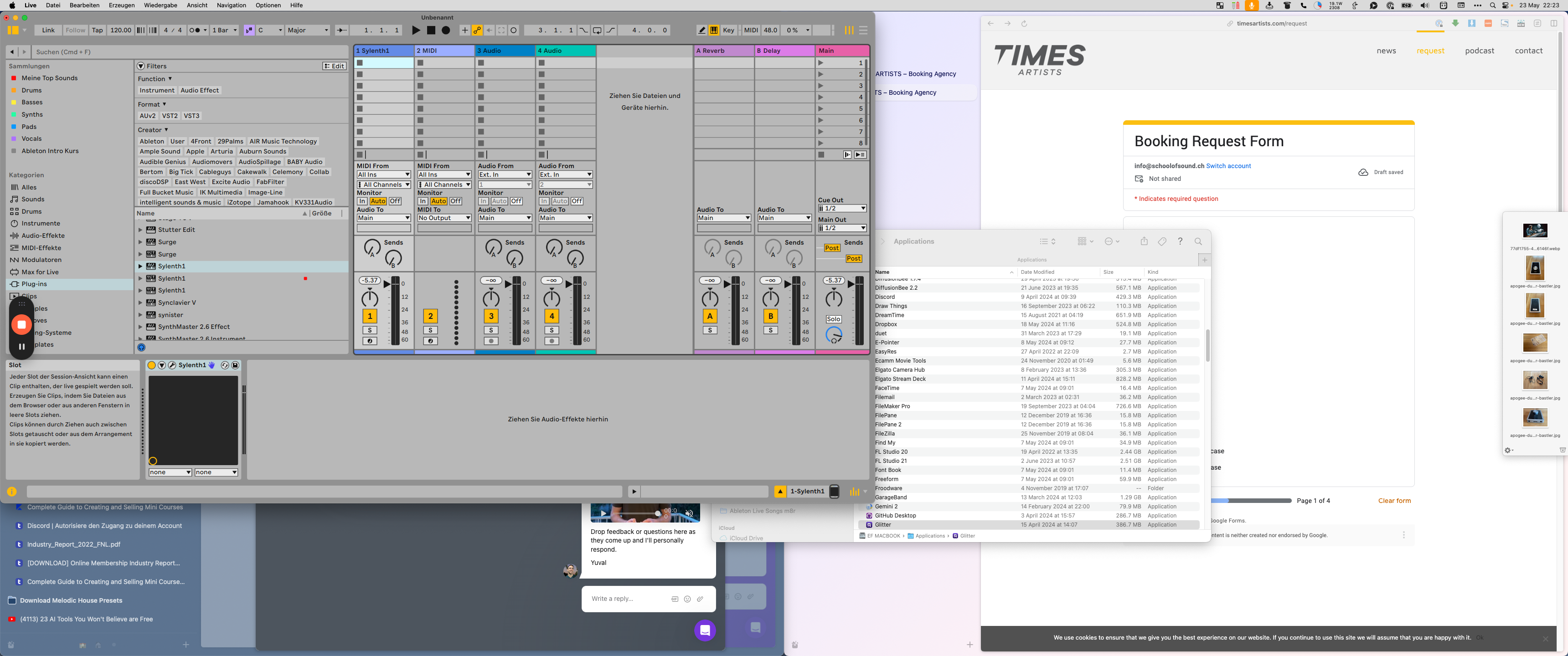Toggle the metronome icon in Ableton
Image resolution: width=1568 pixels, height=656 pixels.
(x=196, y=30)
